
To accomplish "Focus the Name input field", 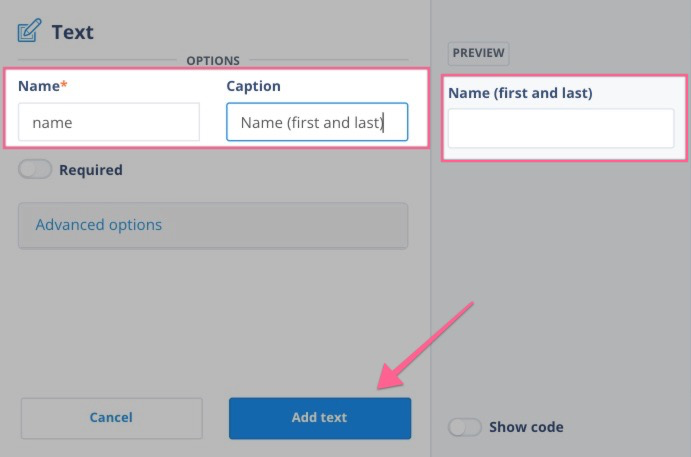I will click(109, 122).
